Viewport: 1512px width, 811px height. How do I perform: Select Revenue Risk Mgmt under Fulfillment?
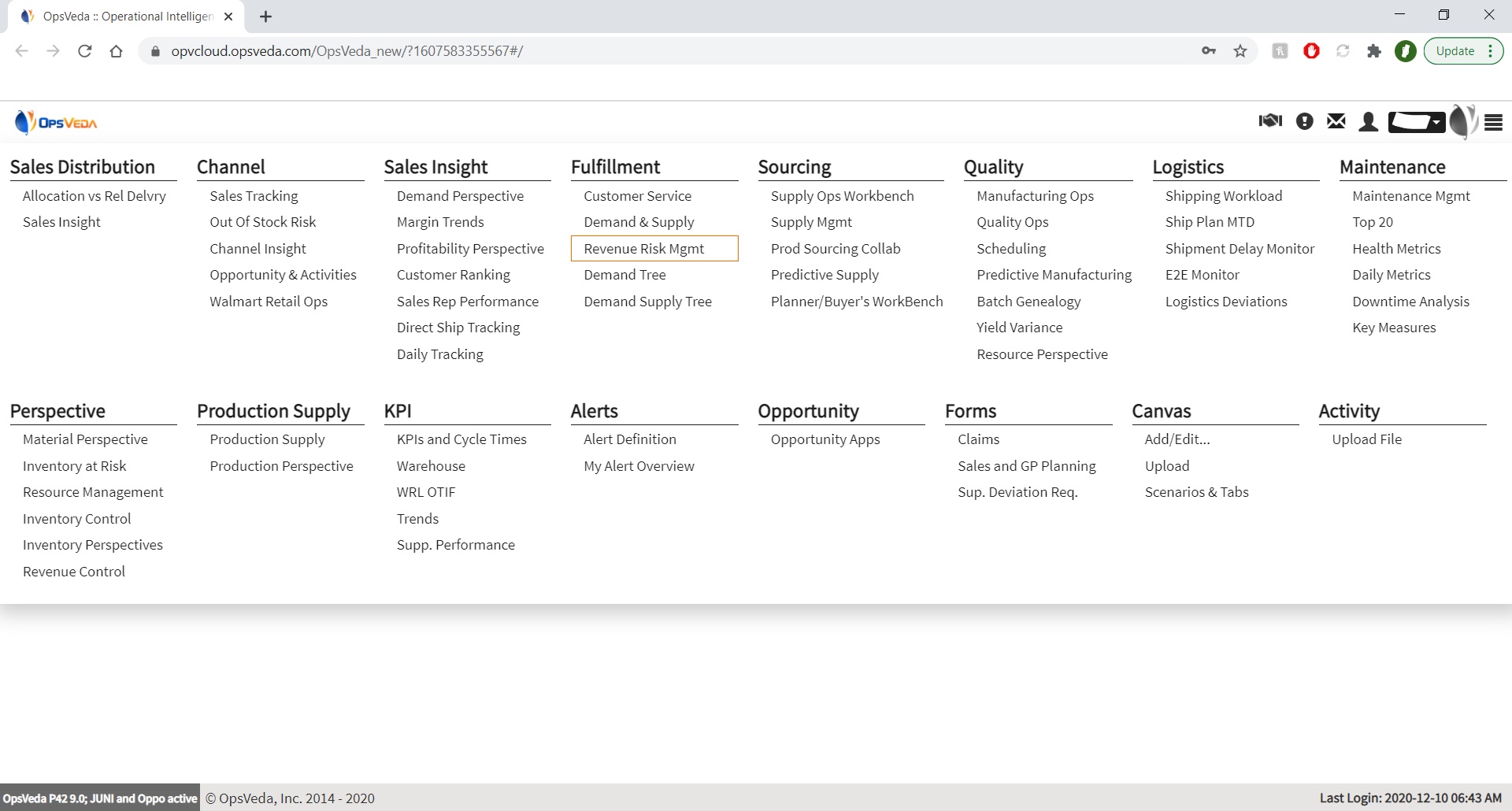click(x=643, y=249)
